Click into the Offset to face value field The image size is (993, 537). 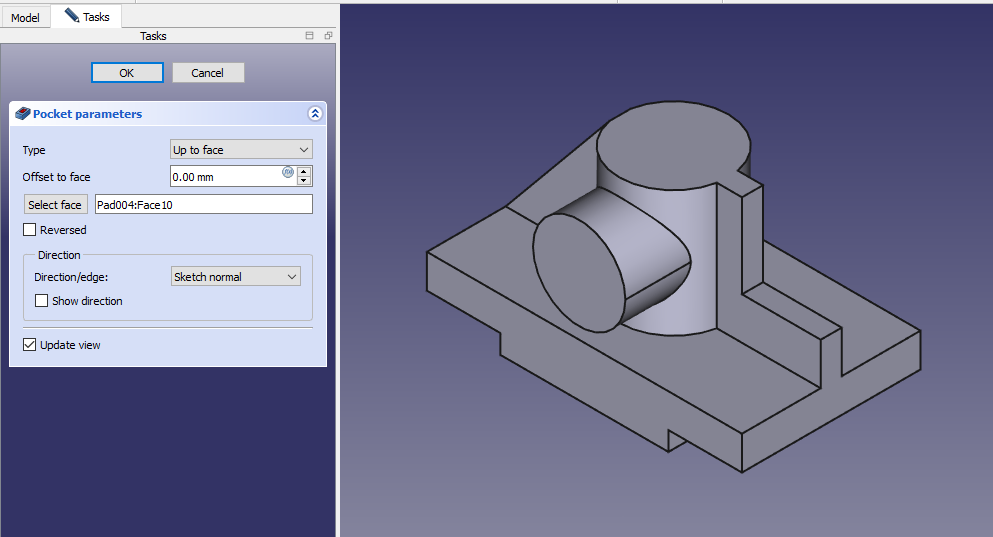coord(225,177)
